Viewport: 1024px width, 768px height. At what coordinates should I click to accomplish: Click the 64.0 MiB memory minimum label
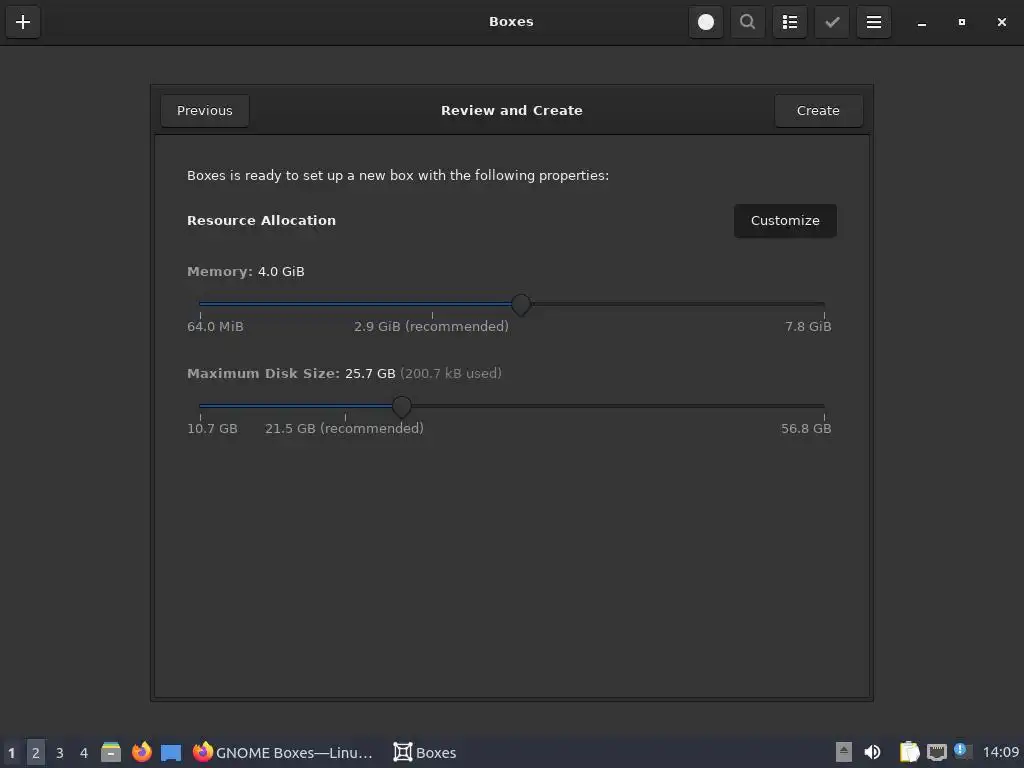pos(215,327)
